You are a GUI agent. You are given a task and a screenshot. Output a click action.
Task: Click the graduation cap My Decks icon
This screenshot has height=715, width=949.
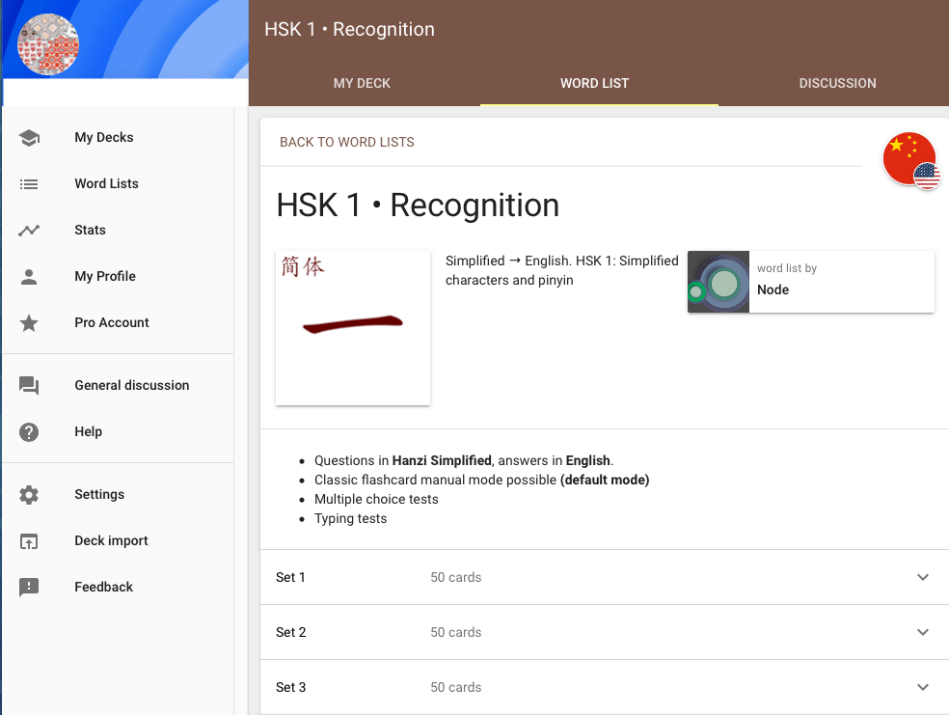(29, 138)
